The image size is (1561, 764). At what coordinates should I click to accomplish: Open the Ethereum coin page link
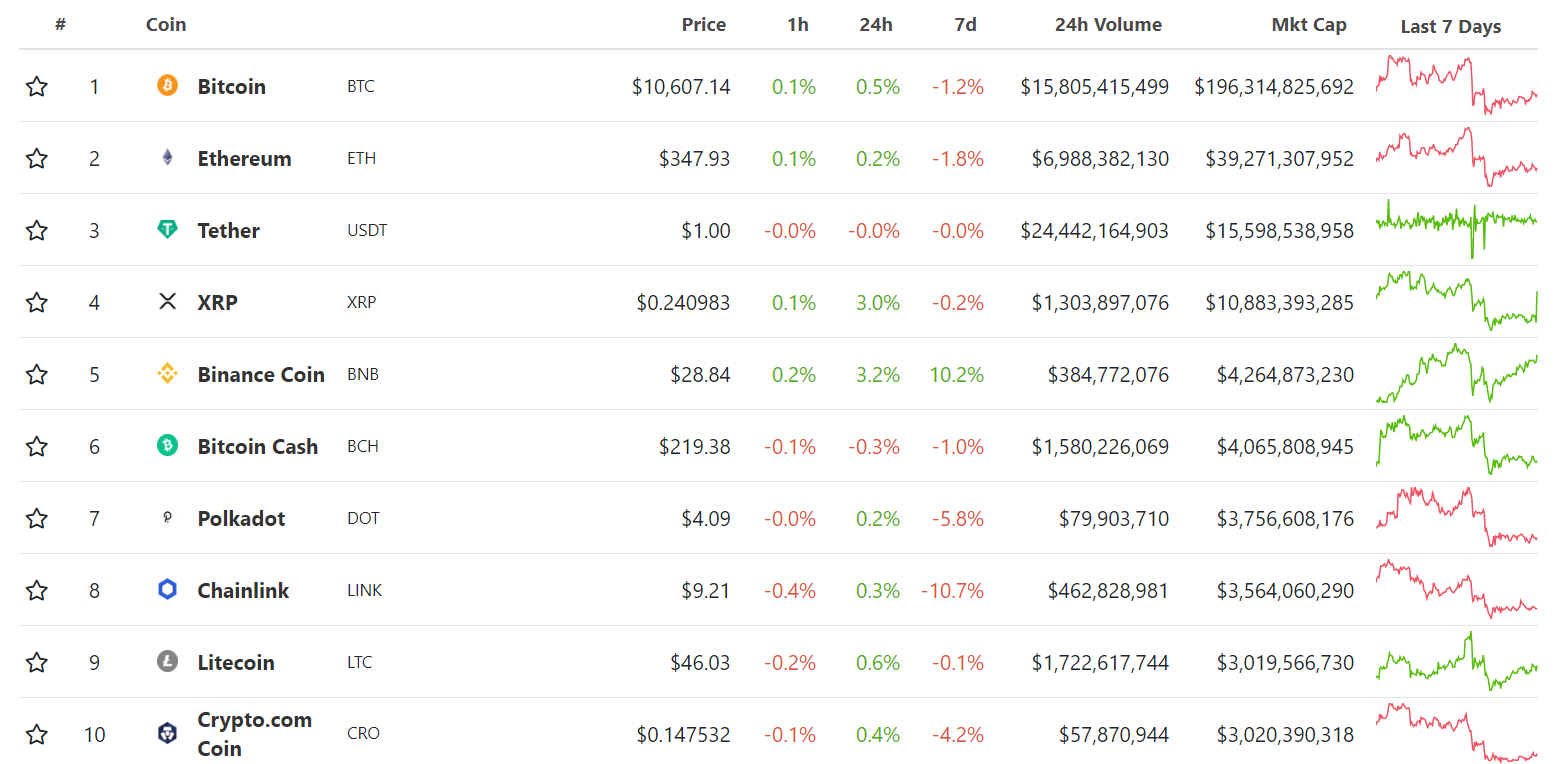(245, 158)
